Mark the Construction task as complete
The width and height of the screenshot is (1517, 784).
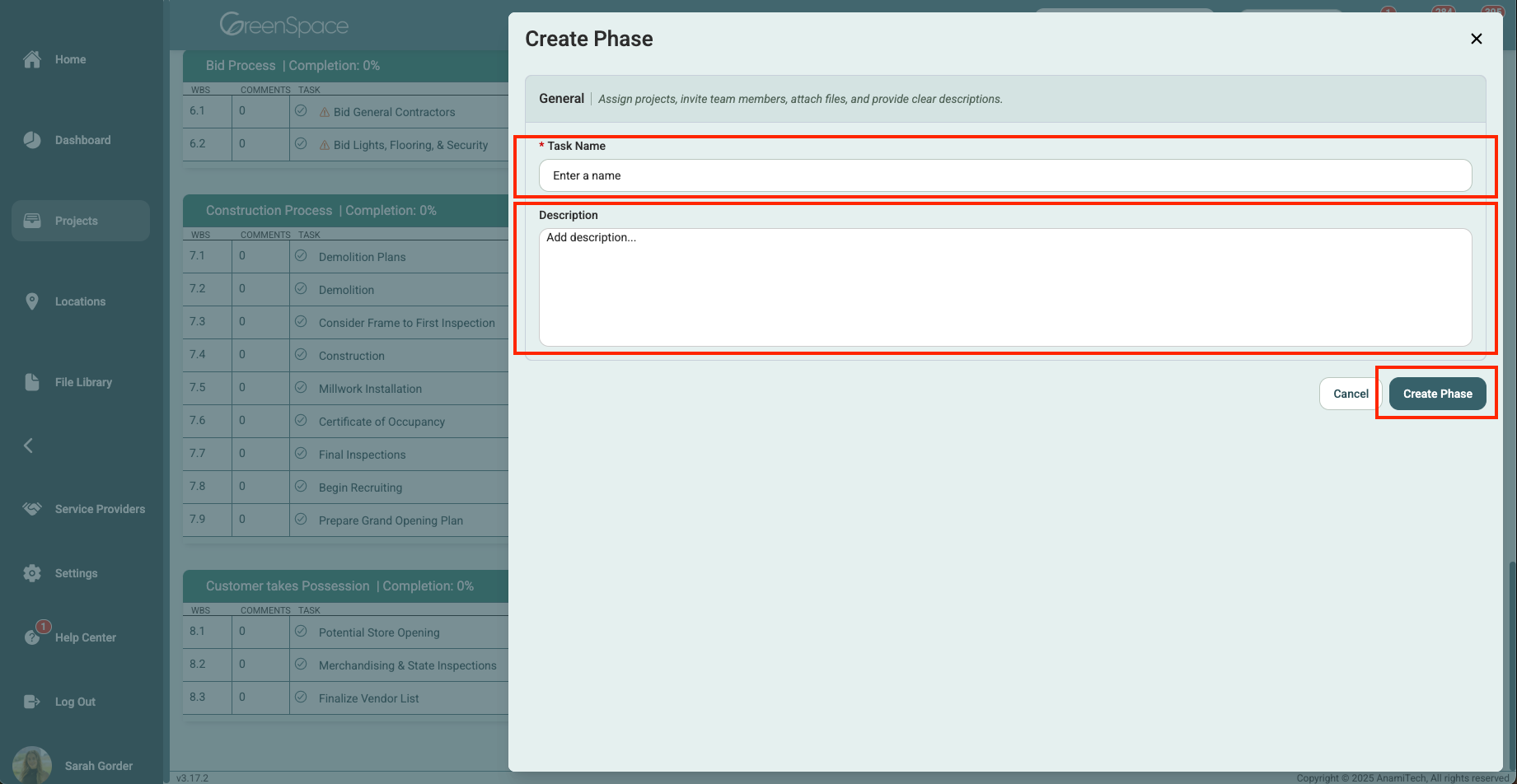[x=300, y=355]
